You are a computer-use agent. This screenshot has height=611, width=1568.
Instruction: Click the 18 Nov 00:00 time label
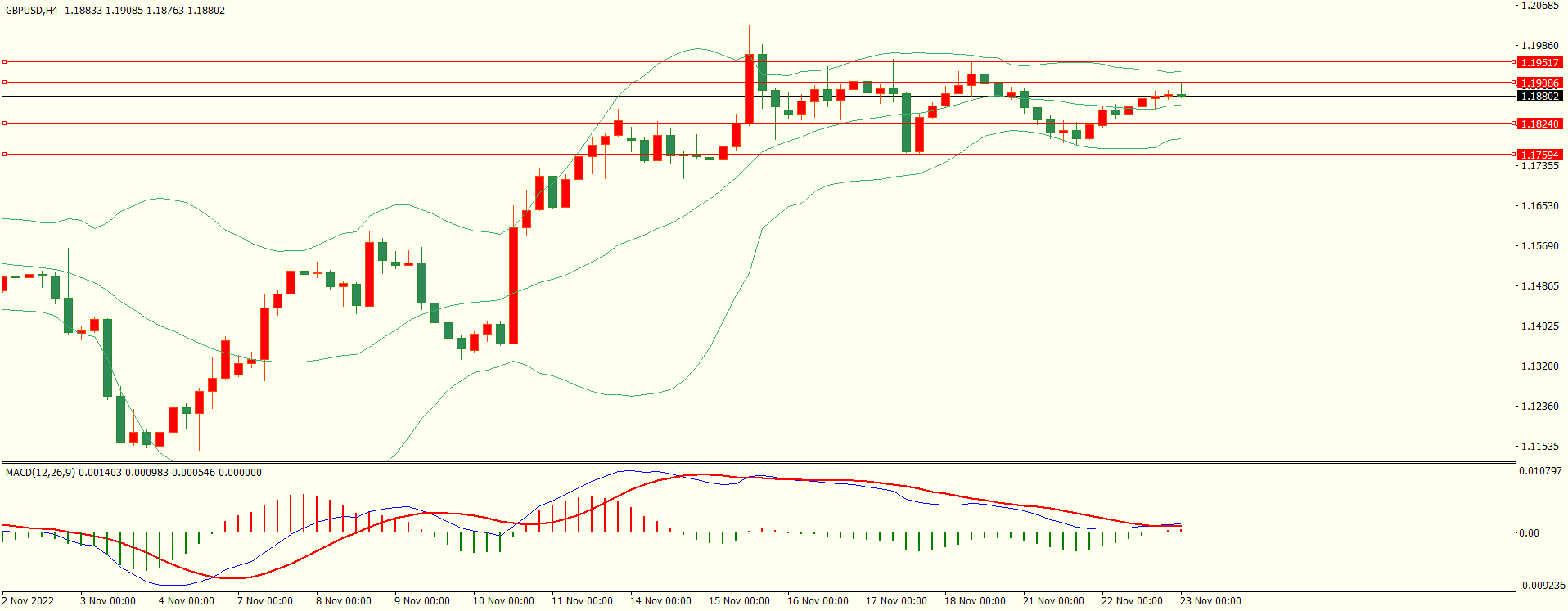coord(975,601)
